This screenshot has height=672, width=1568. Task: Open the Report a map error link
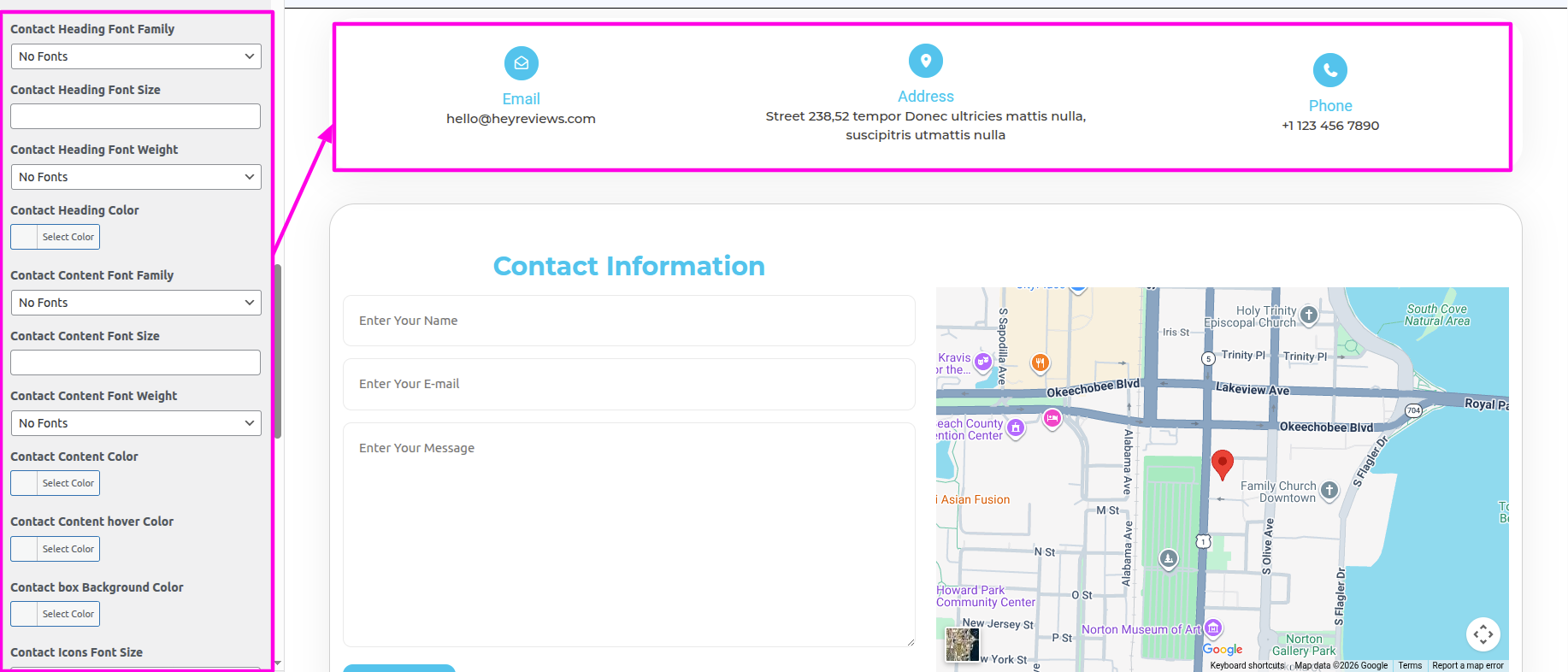click(x=1468, y=665)
